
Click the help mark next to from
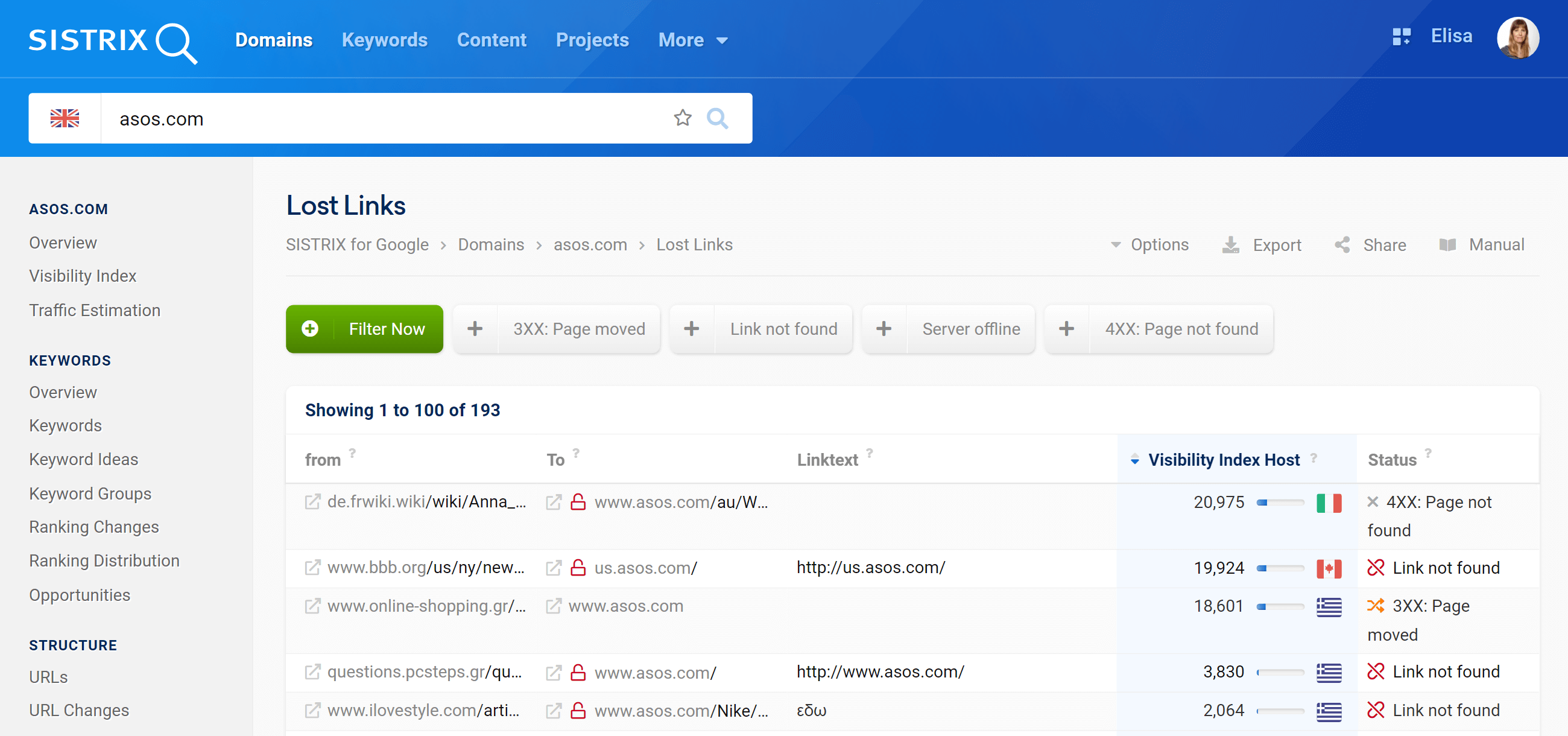pos(352,453)
